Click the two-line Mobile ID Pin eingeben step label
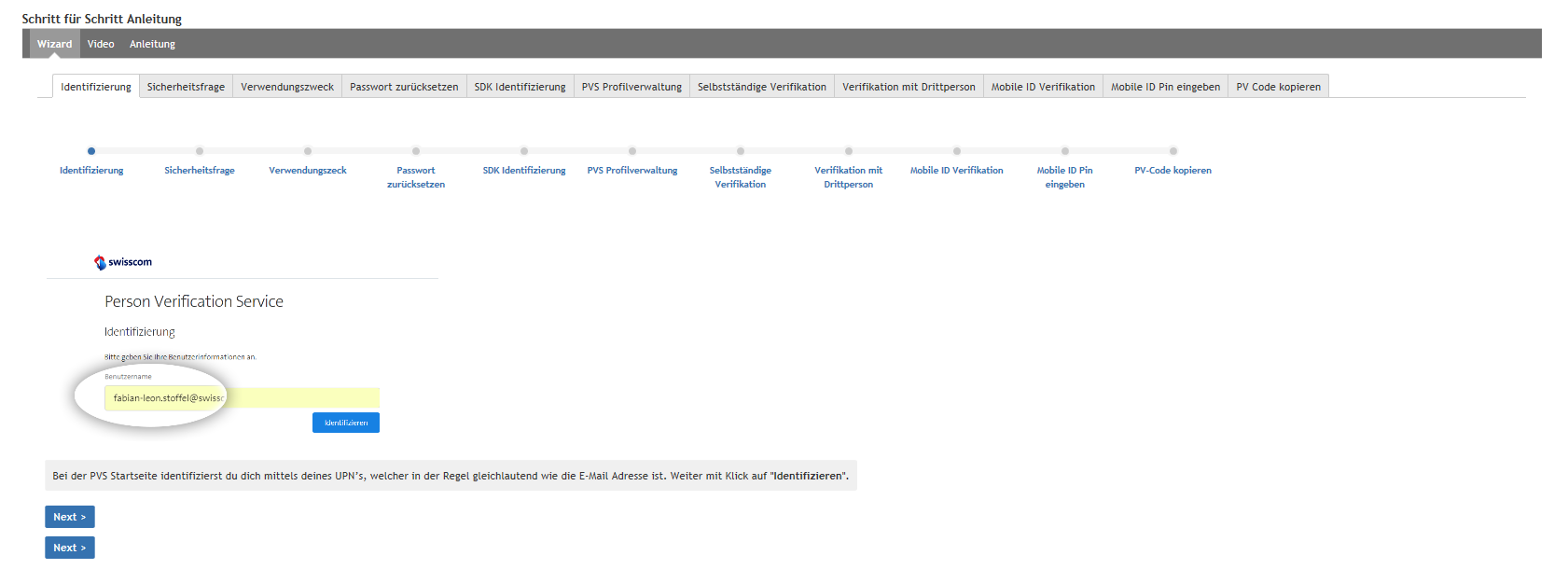The width and height of the screenshot is (1568, 583). 1065,177
